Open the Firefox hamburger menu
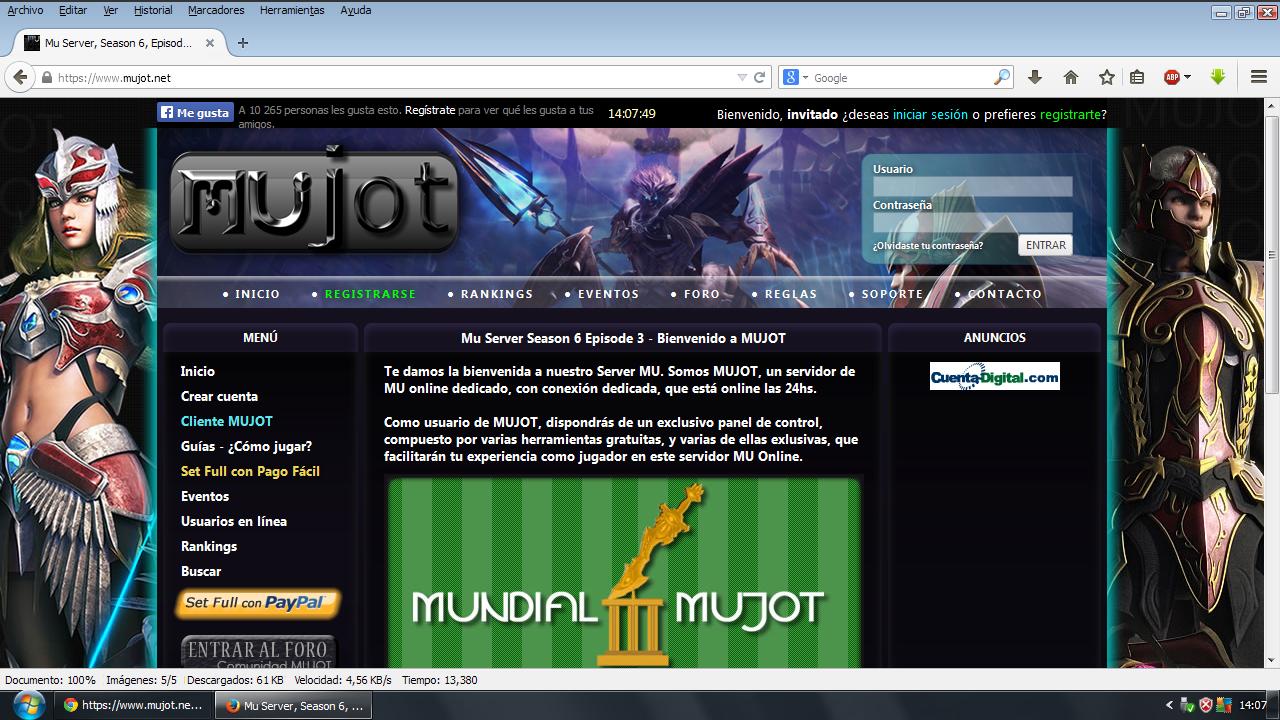Image resolution: width=1280 pixels, height=720 pixels. (x=1259, y=77)
